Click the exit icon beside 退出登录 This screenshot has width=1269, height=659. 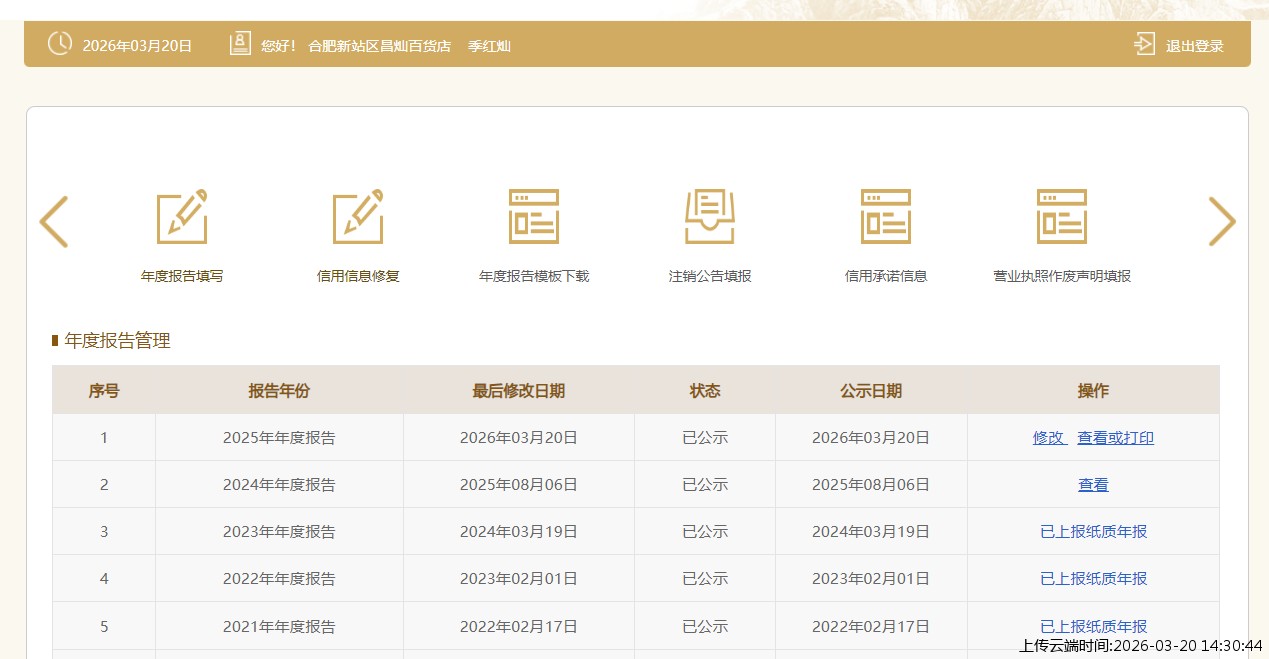1144,44
